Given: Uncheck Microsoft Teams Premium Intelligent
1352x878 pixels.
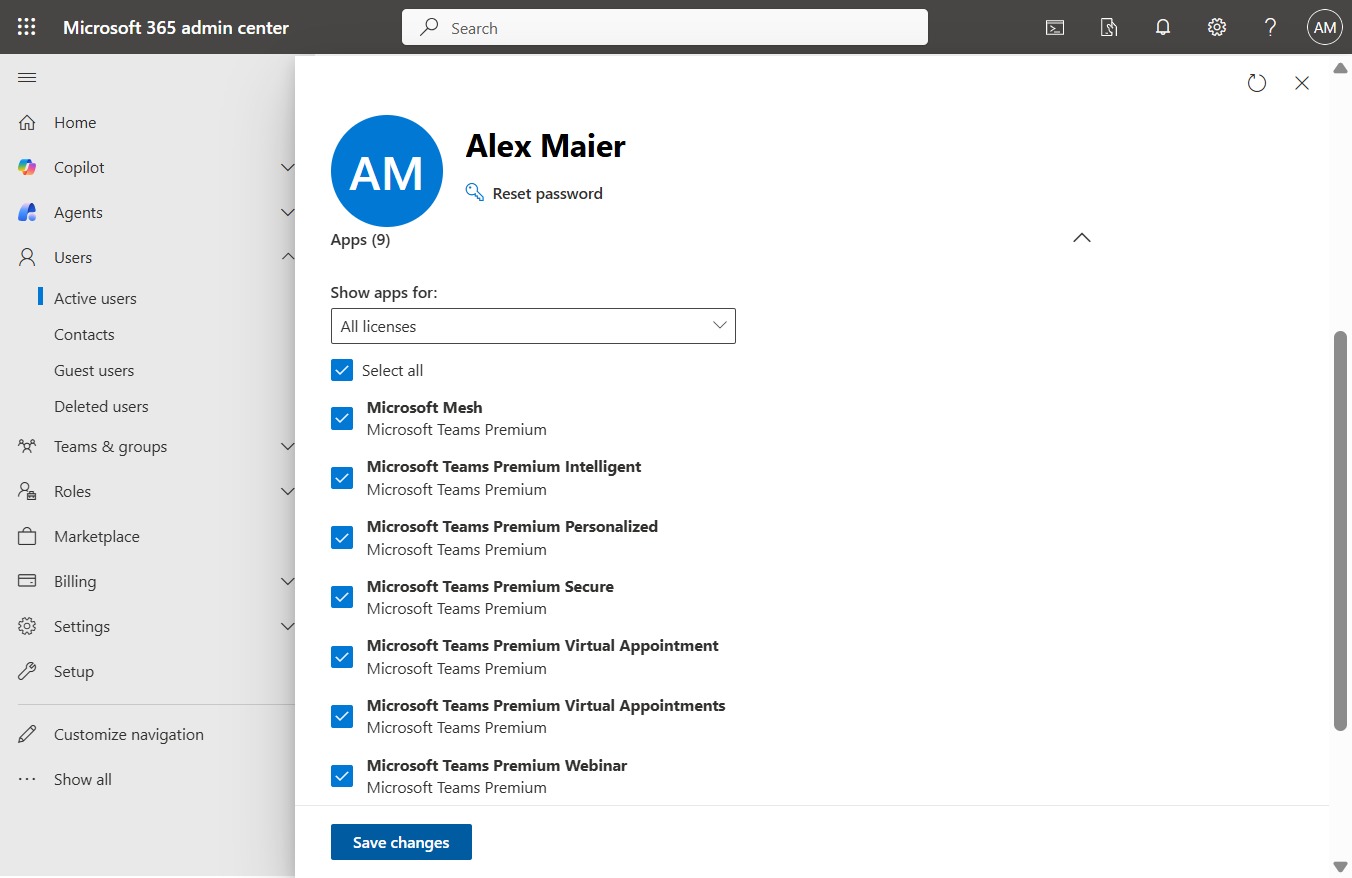Looking at the screenshot, I should click(x=342, y=478).
